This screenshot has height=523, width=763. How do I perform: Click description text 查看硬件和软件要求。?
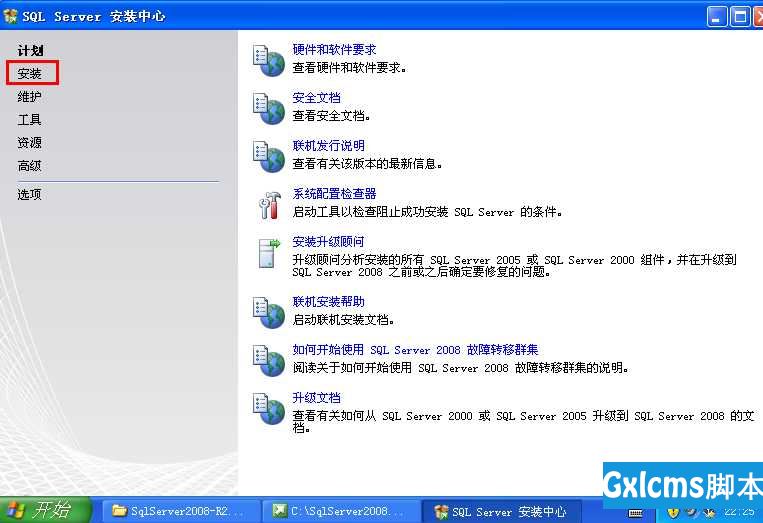tap(349, 68)
